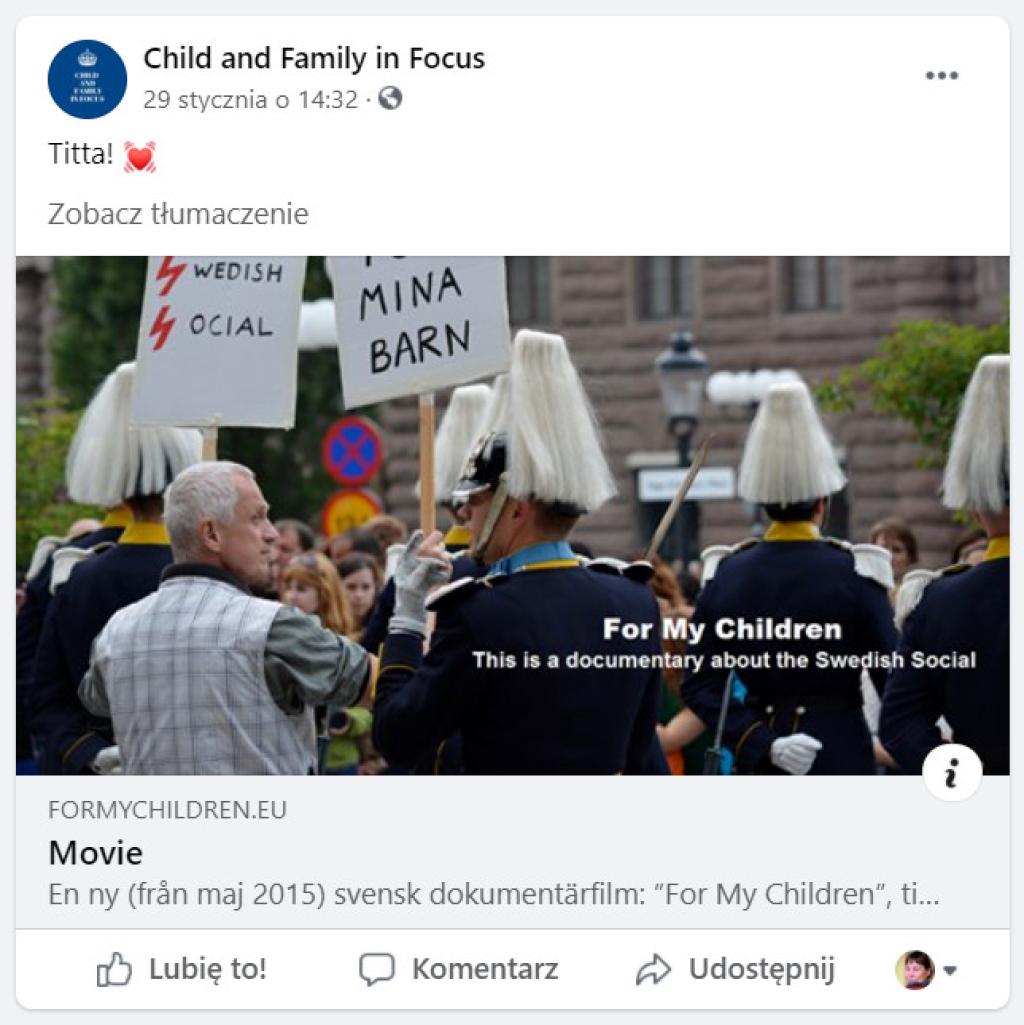This screenshot has width=1024, height=1025.
Task: Click the public globe privacy icon
Action: 390,99
